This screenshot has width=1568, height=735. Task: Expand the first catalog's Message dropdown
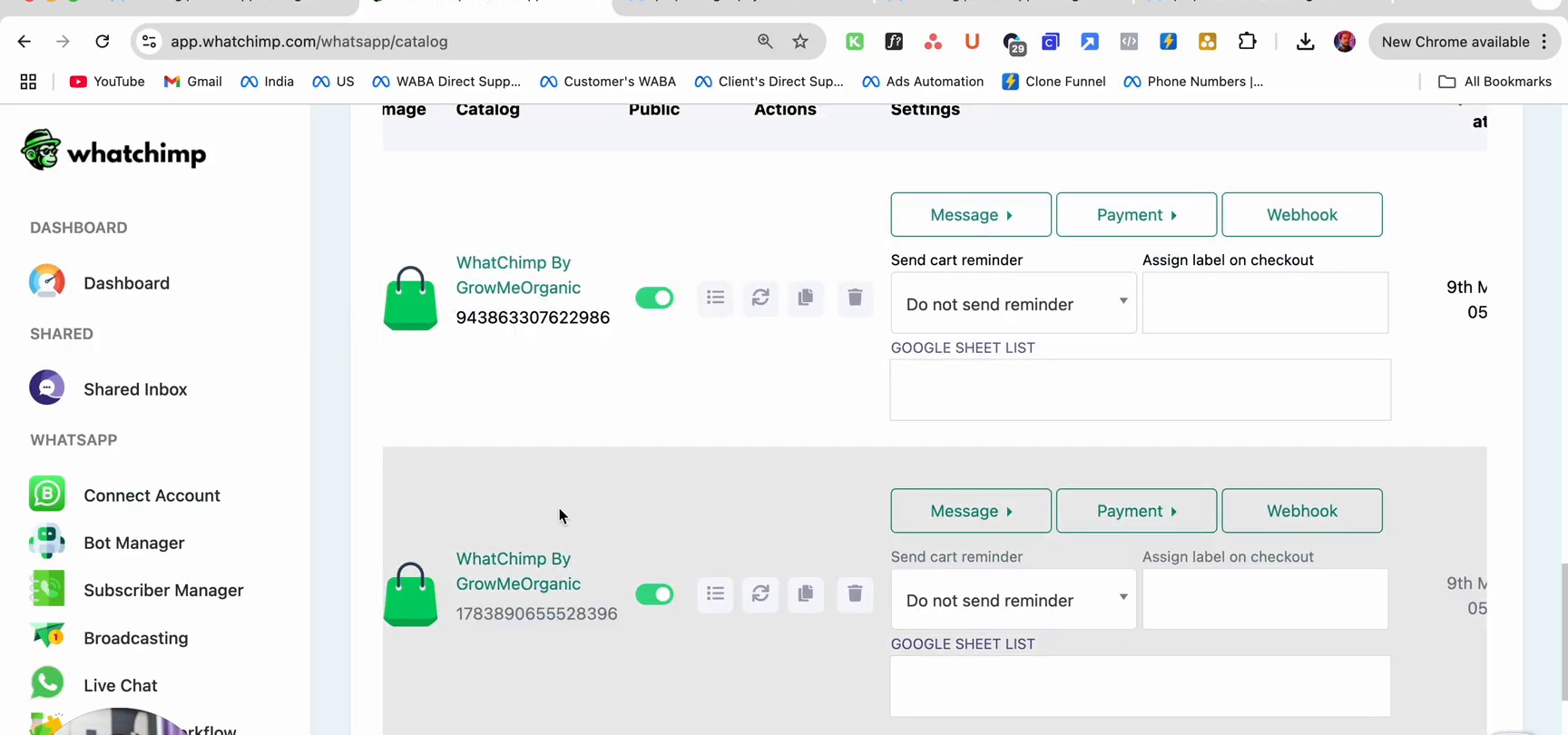coord(971,215)
